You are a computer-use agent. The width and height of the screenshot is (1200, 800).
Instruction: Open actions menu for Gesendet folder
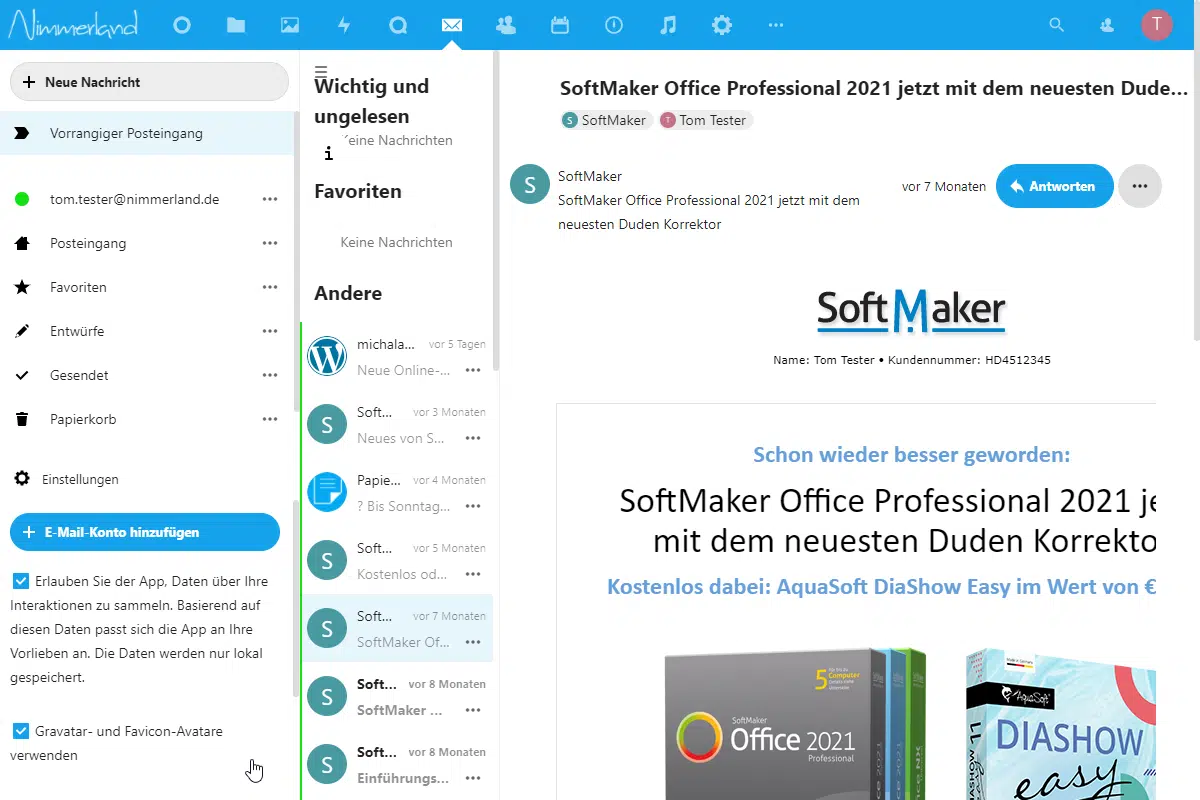[270, 375]
